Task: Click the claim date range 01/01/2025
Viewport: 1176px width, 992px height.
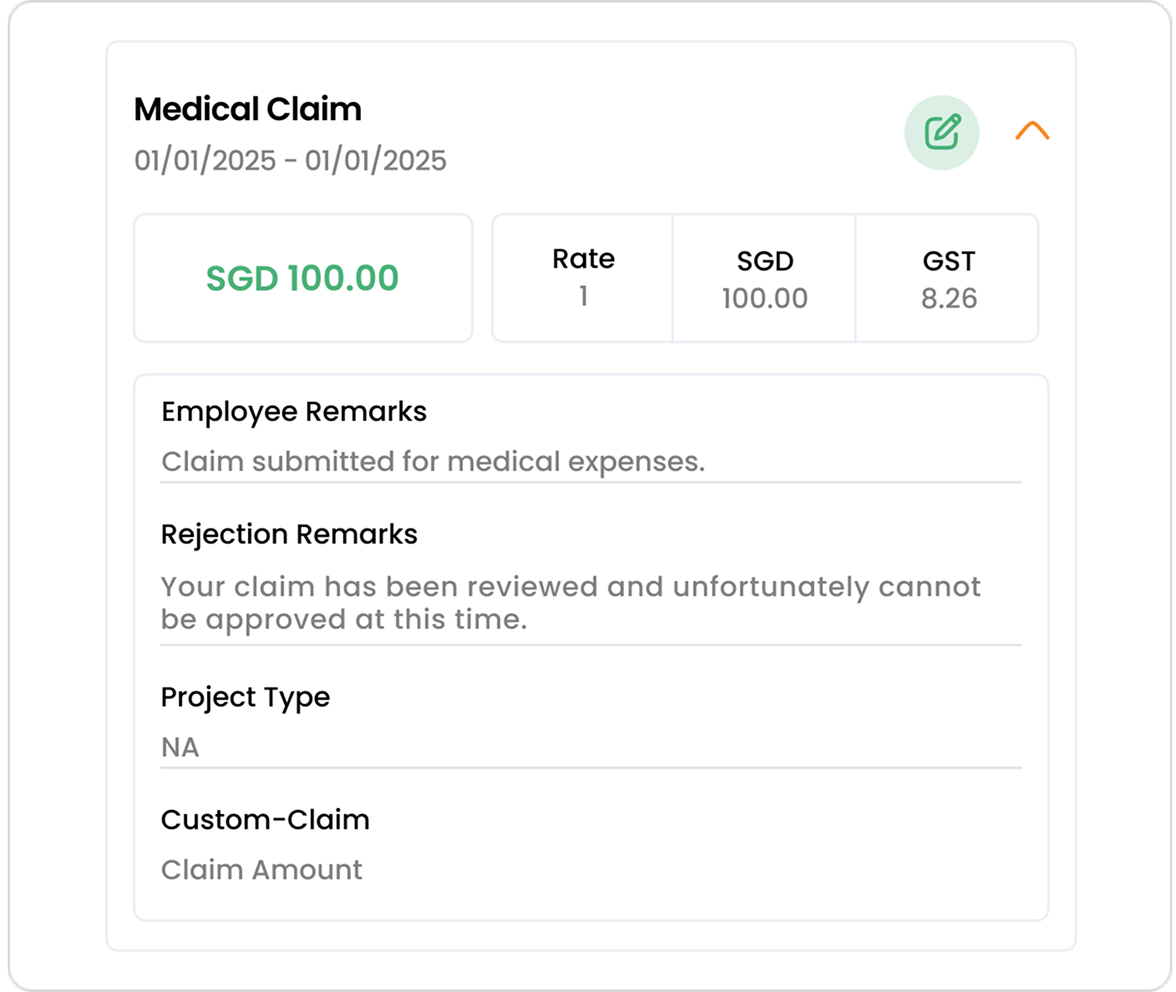Action: tap(290, 160)
